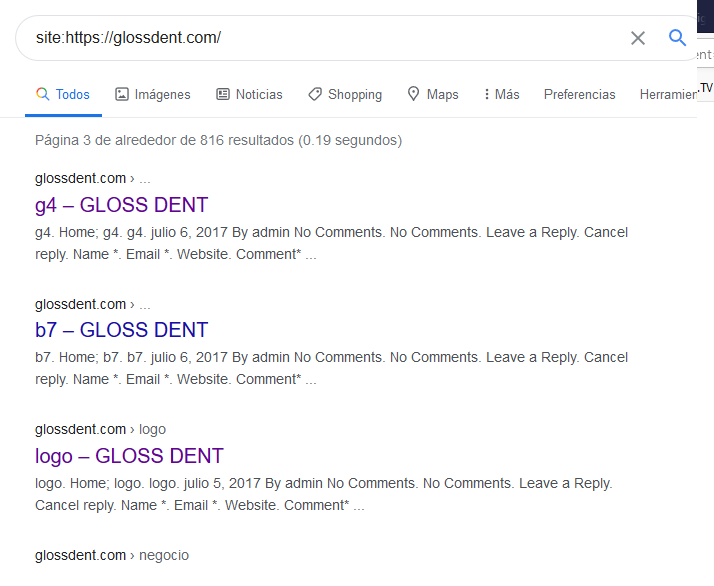This screenshot has width=714, height=586.
Task: Expand the Más menu
Action: tap(501, 94)
